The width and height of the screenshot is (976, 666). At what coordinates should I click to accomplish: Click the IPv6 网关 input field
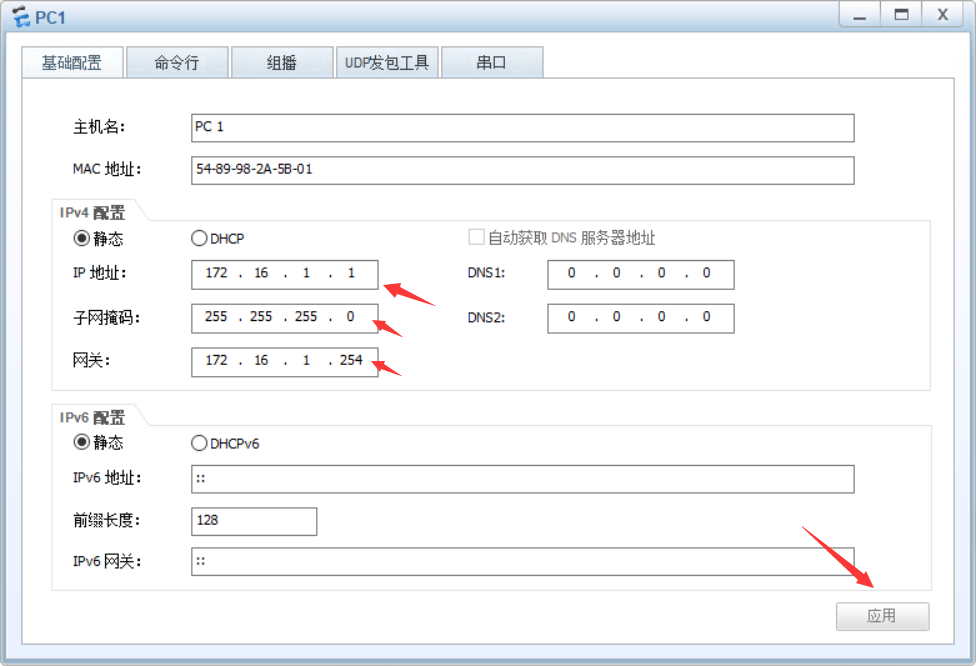click(x=522, y=561)
